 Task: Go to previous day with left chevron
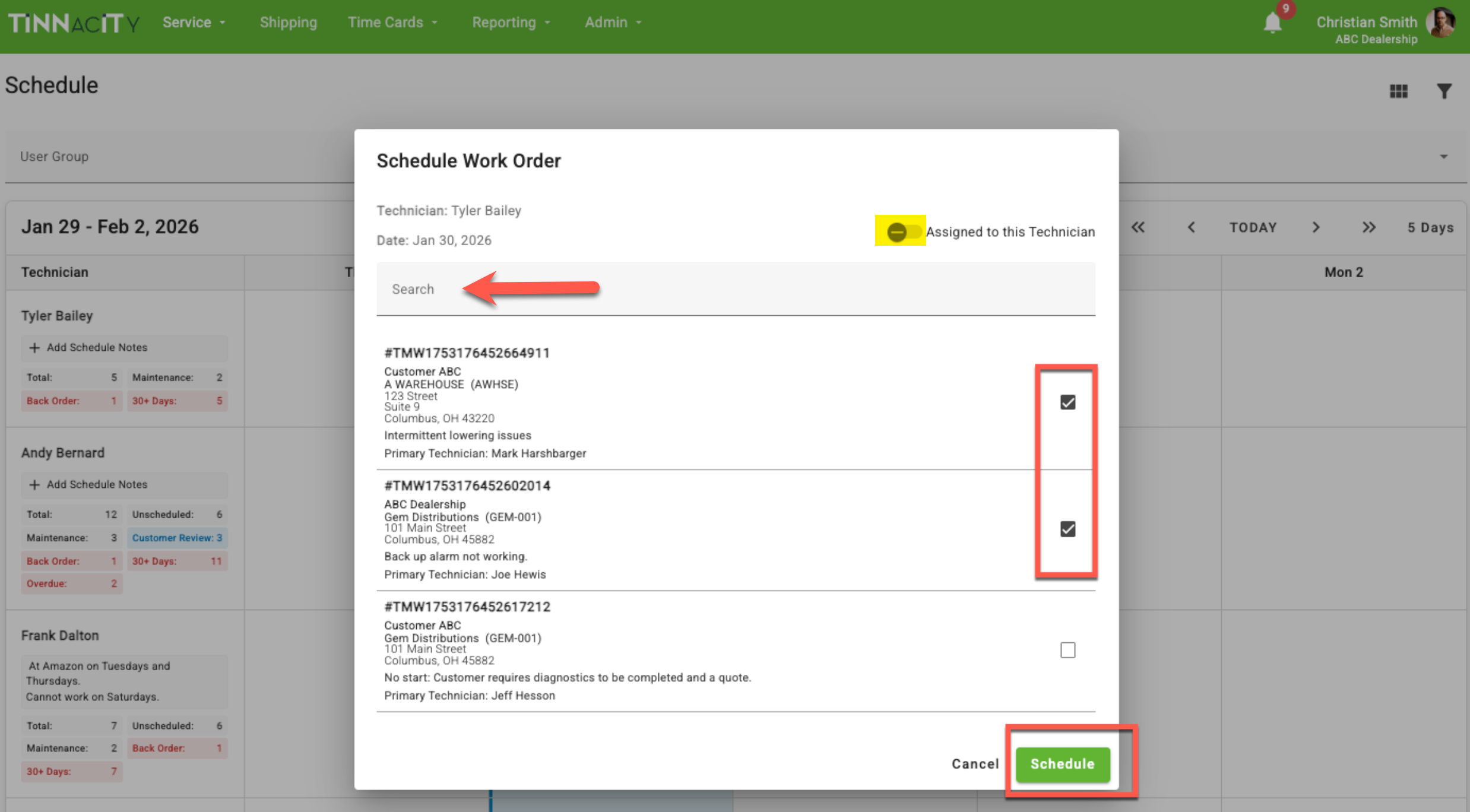[x=1191, y=227]
